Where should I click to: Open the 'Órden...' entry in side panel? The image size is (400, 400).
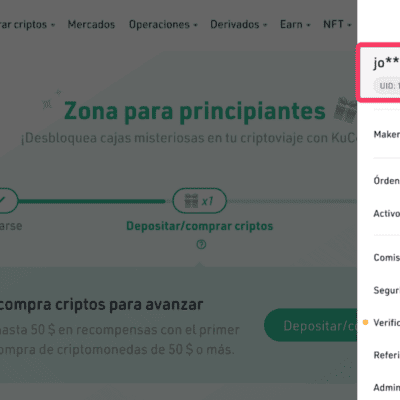click(x=387, y=180)
